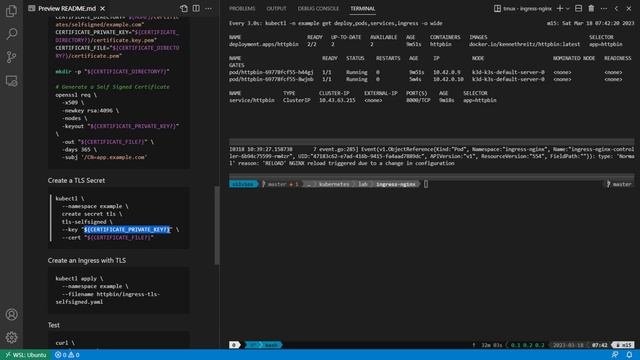Click highlighted CERTIFICATE_PRIVATE_KEY in --key line

(x=127, y=229)
